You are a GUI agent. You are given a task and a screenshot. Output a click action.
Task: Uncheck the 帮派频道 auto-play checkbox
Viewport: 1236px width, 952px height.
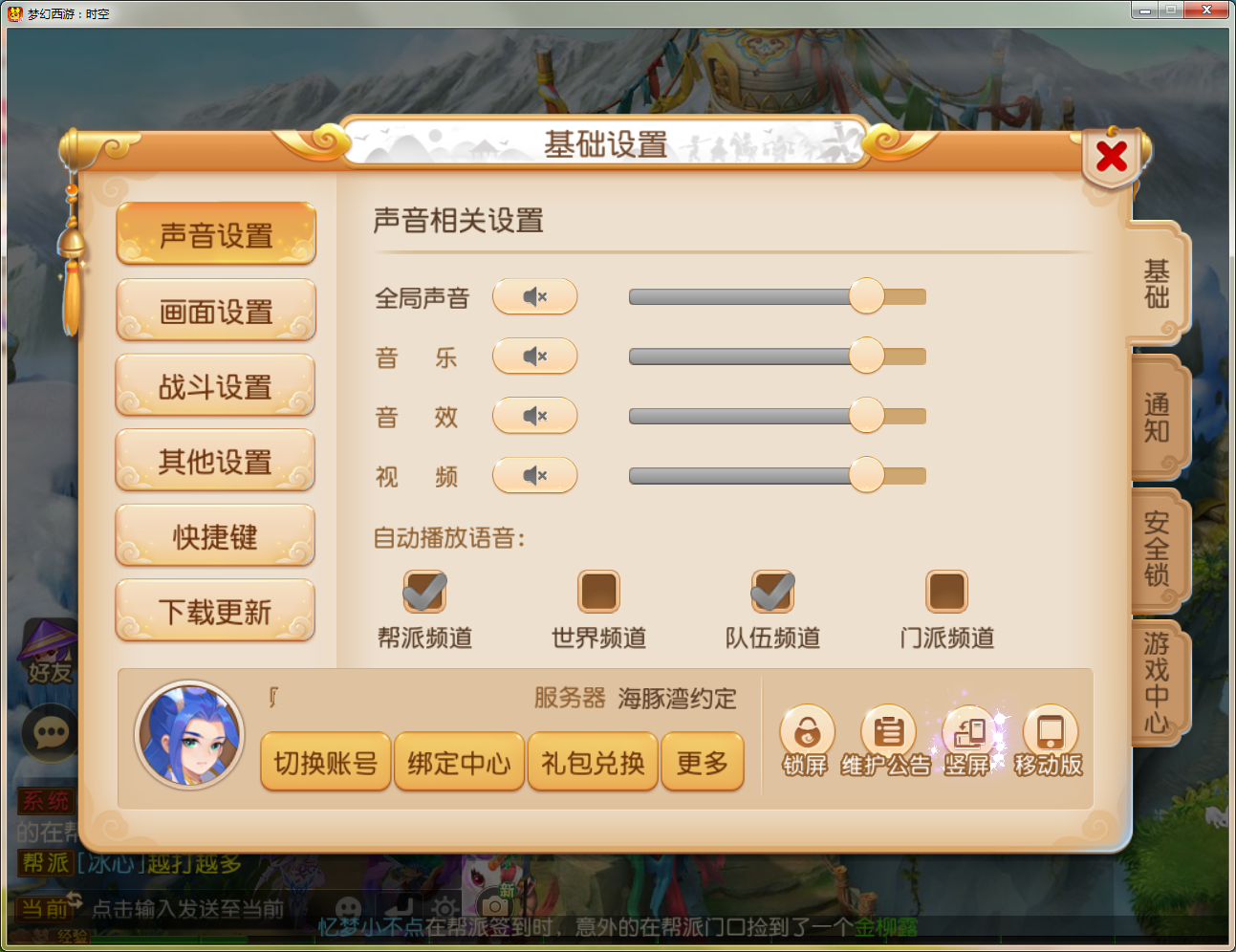point(424,592)
